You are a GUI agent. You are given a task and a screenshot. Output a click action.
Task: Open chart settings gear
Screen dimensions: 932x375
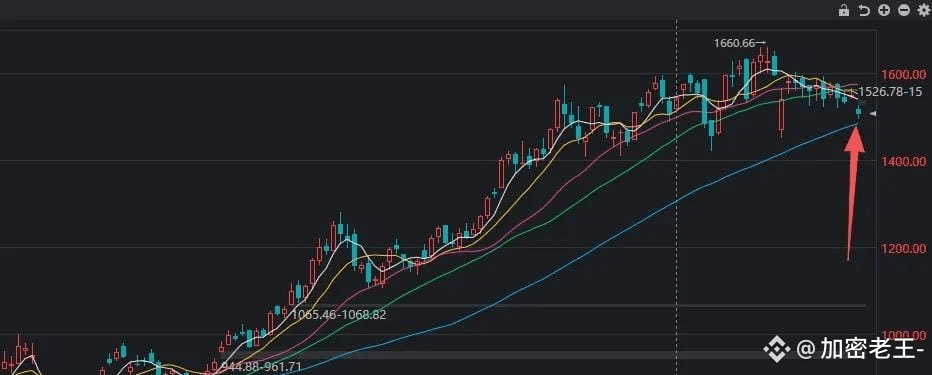tap(924, 10)
